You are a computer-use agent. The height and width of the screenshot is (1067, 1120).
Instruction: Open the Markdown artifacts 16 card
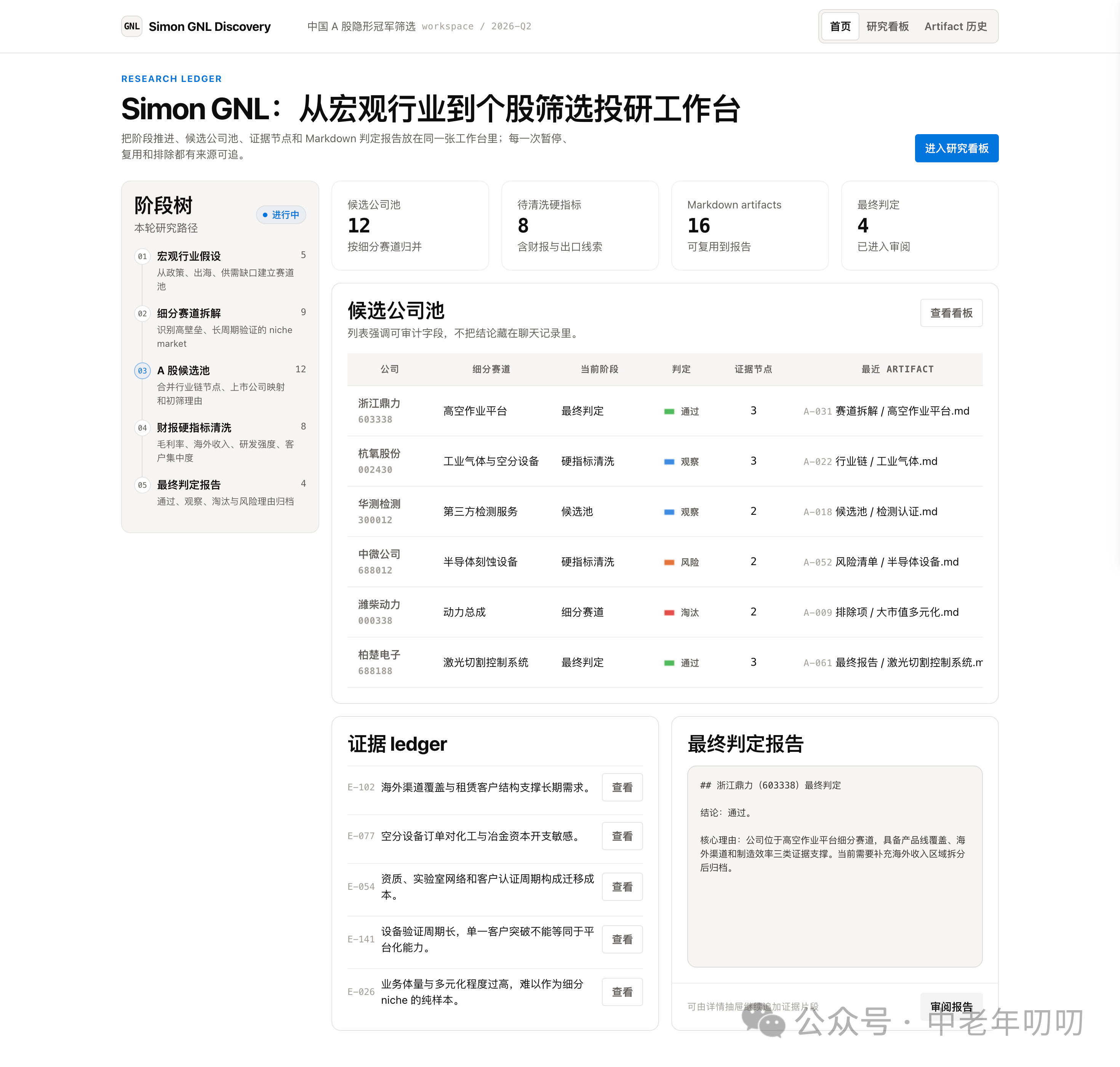tap(749, 225)
